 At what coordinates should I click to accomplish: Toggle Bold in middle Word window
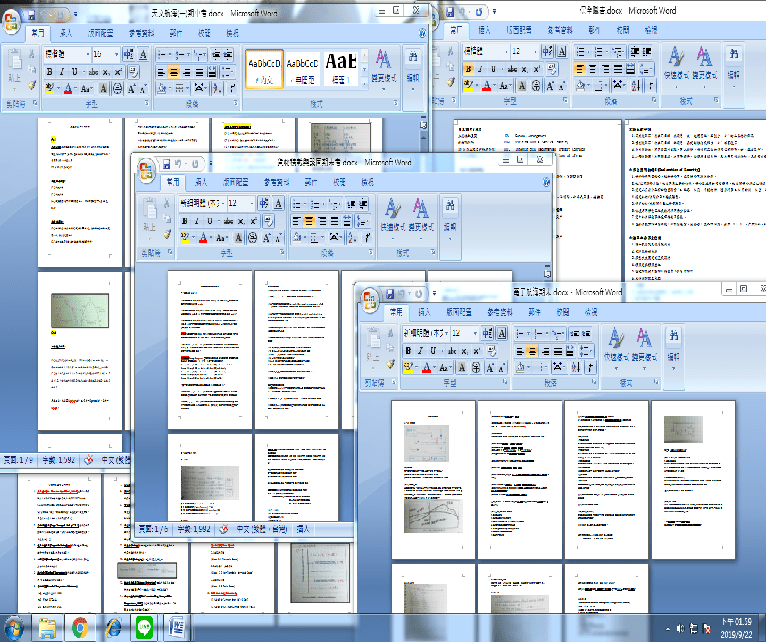[x=185, y=221]
